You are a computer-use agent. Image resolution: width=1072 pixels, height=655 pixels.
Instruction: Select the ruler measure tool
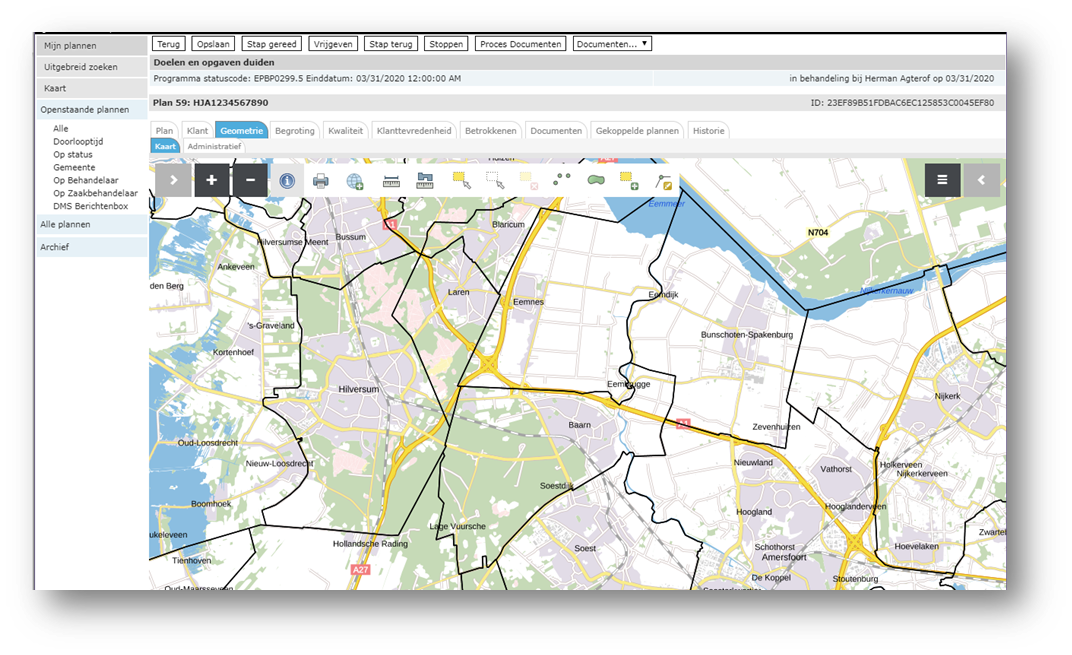pyautogui.click(x=391, y=181)
